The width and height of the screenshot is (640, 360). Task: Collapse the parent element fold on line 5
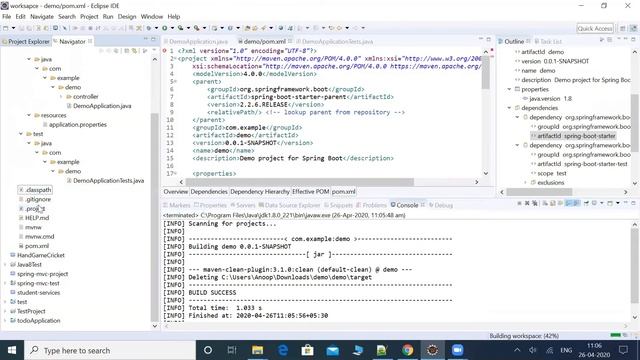tap(175, 82)
